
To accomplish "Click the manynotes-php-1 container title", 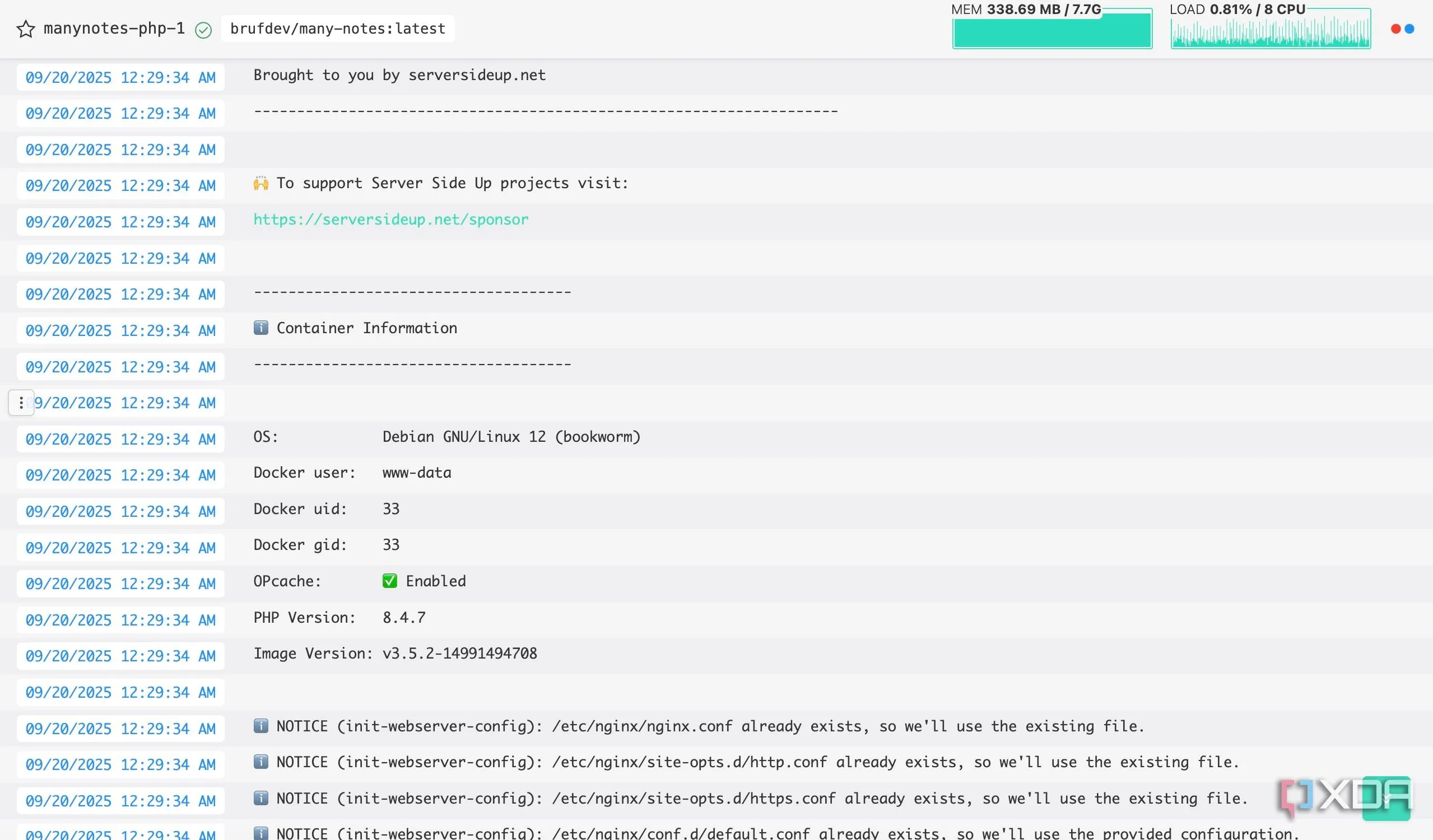I will point(114,29).
